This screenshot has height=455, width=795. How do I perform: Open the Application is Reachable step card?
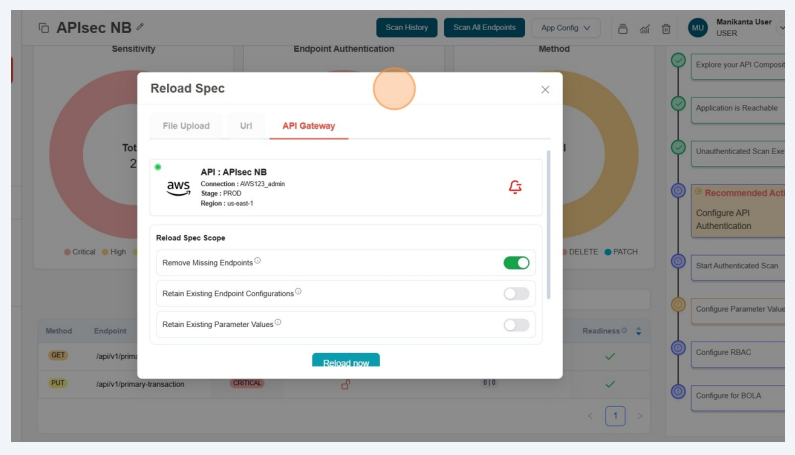(738, 110)
